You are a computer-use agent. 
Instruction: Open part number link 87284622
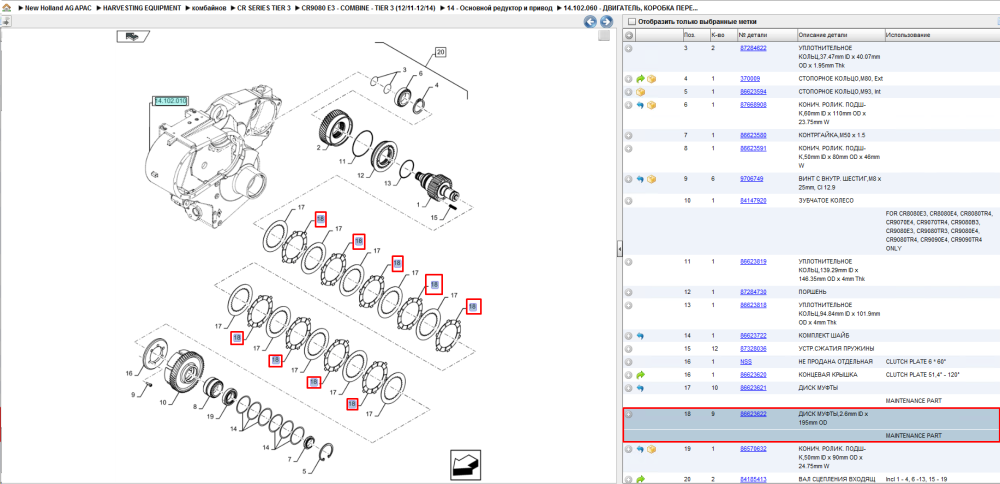pos(753,48)
